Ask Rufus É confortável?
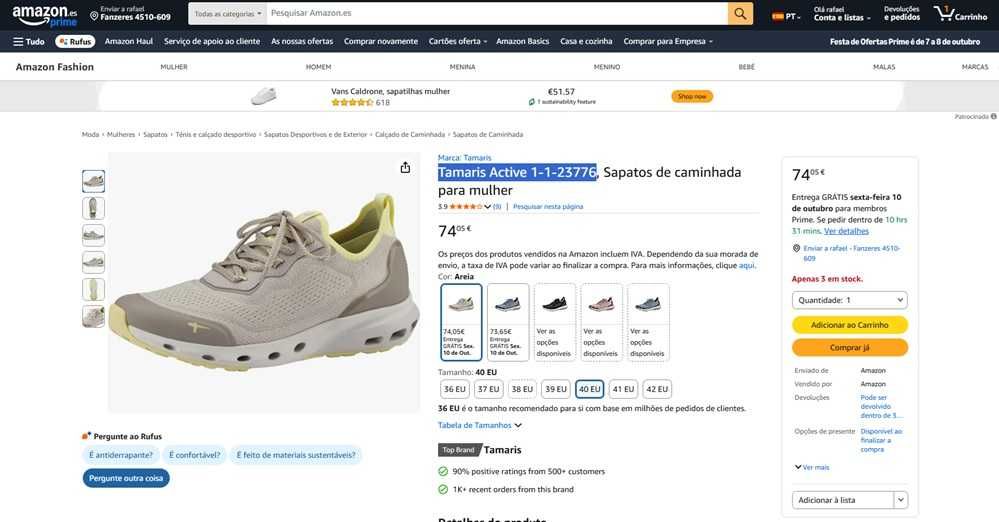999x522 pixels. pos(194,455)
